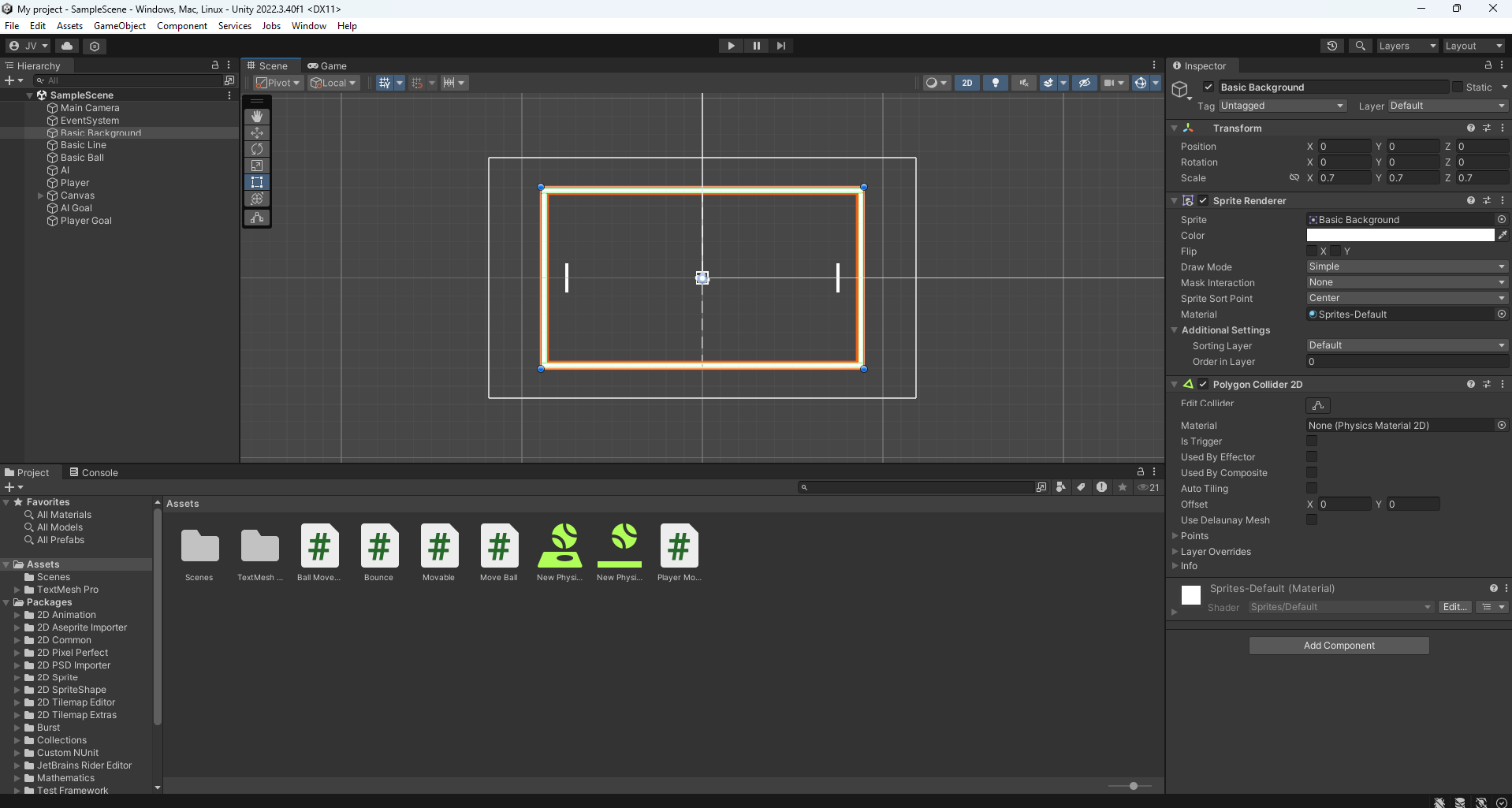Select the Rotate tool
The image size is (1512, 808).
click(257, 149)
